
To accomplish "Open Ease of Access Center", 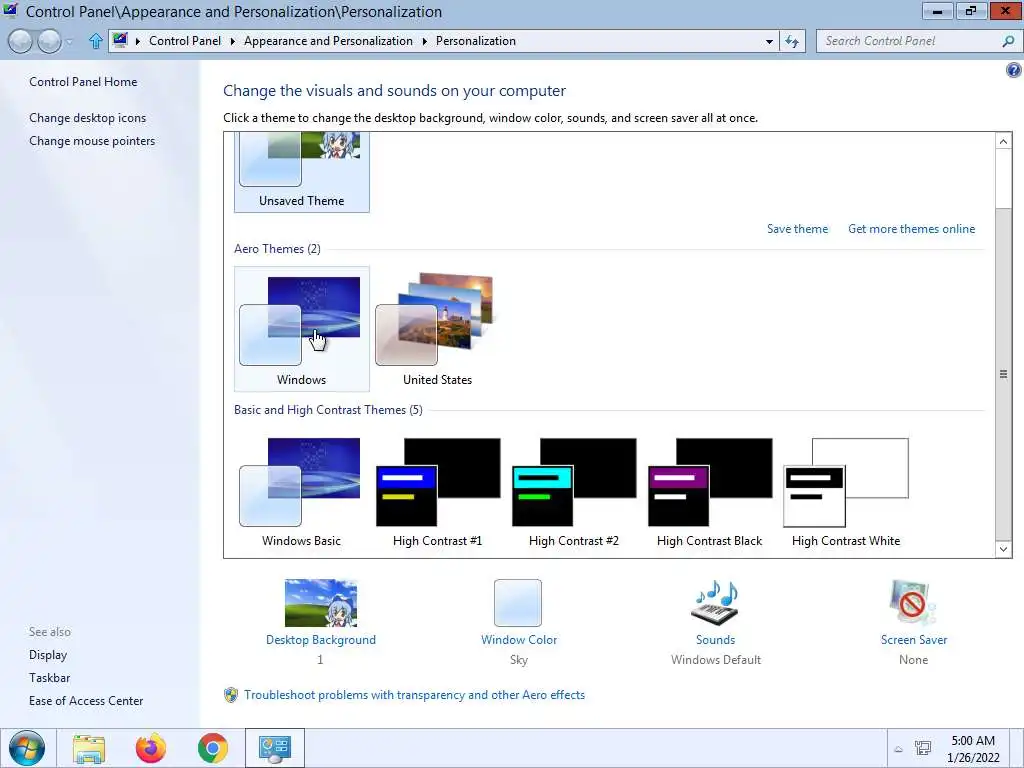I will point(86,700).
